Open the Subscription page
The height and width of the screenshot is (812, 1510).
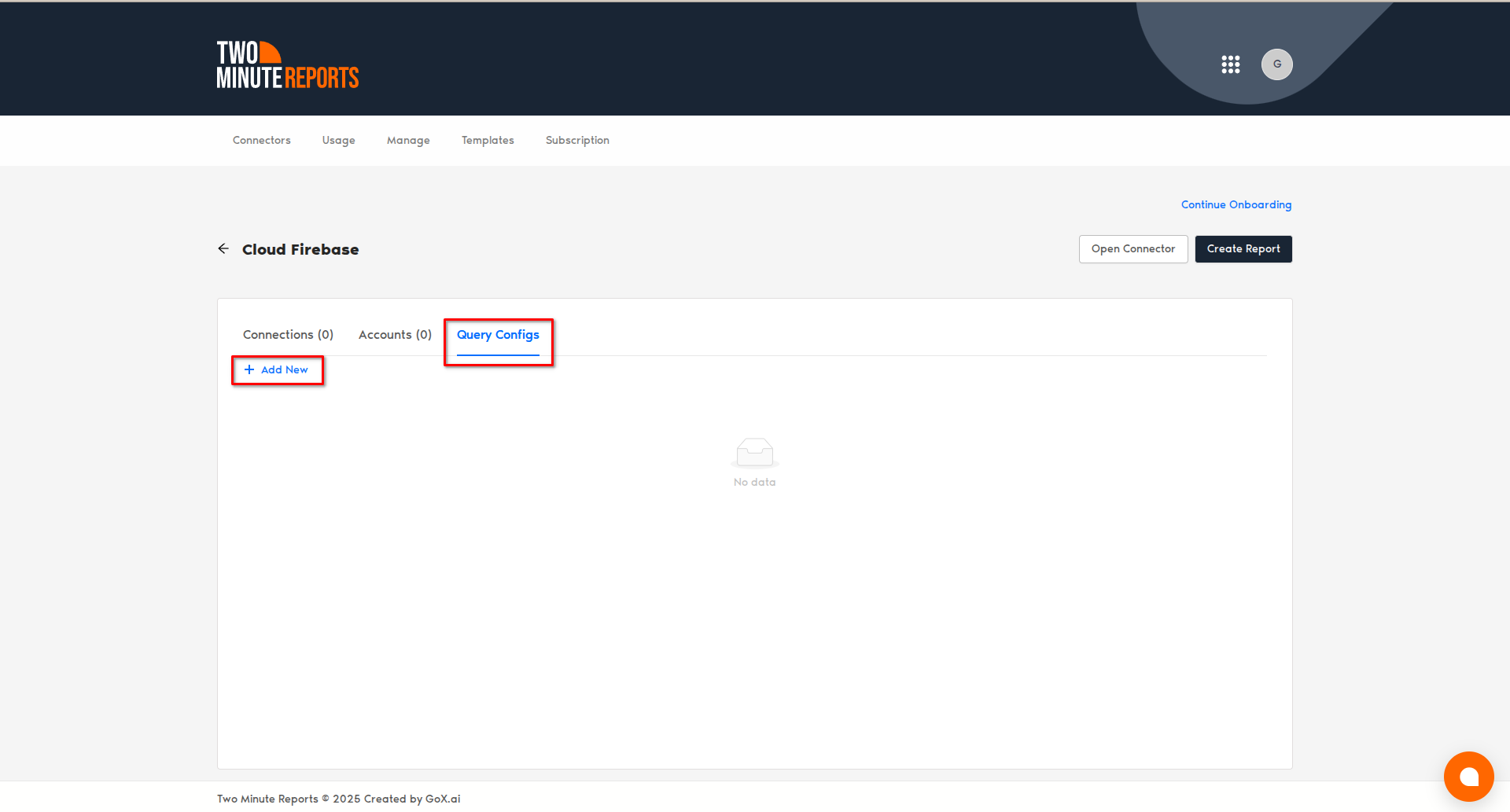click(x=577, y=140)
